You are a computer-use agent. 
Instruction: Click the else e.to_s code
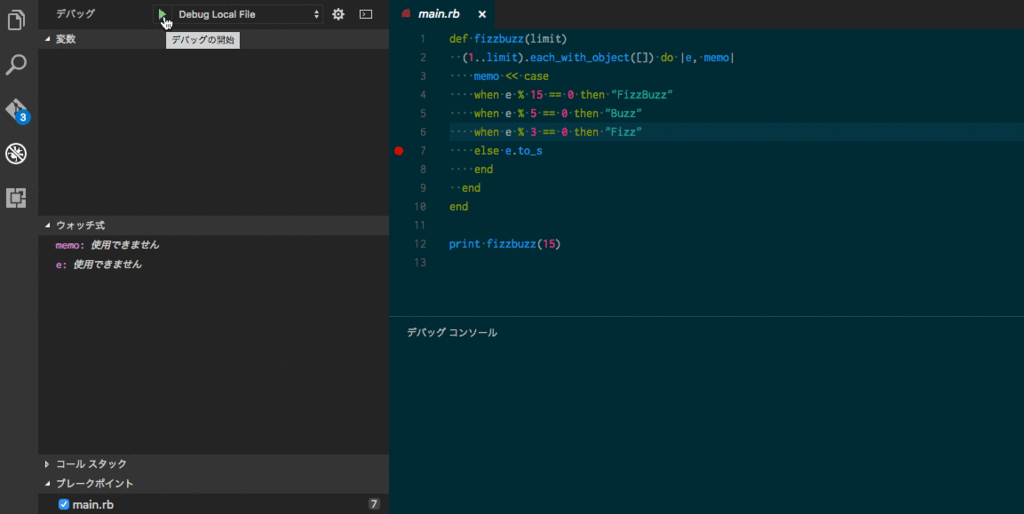tap(508, 151)
